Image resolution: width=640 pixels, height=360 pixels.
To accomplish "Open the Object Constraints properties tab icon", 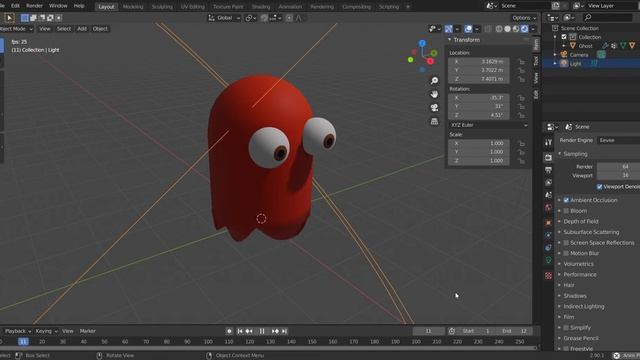I will [x=548, y=248].
